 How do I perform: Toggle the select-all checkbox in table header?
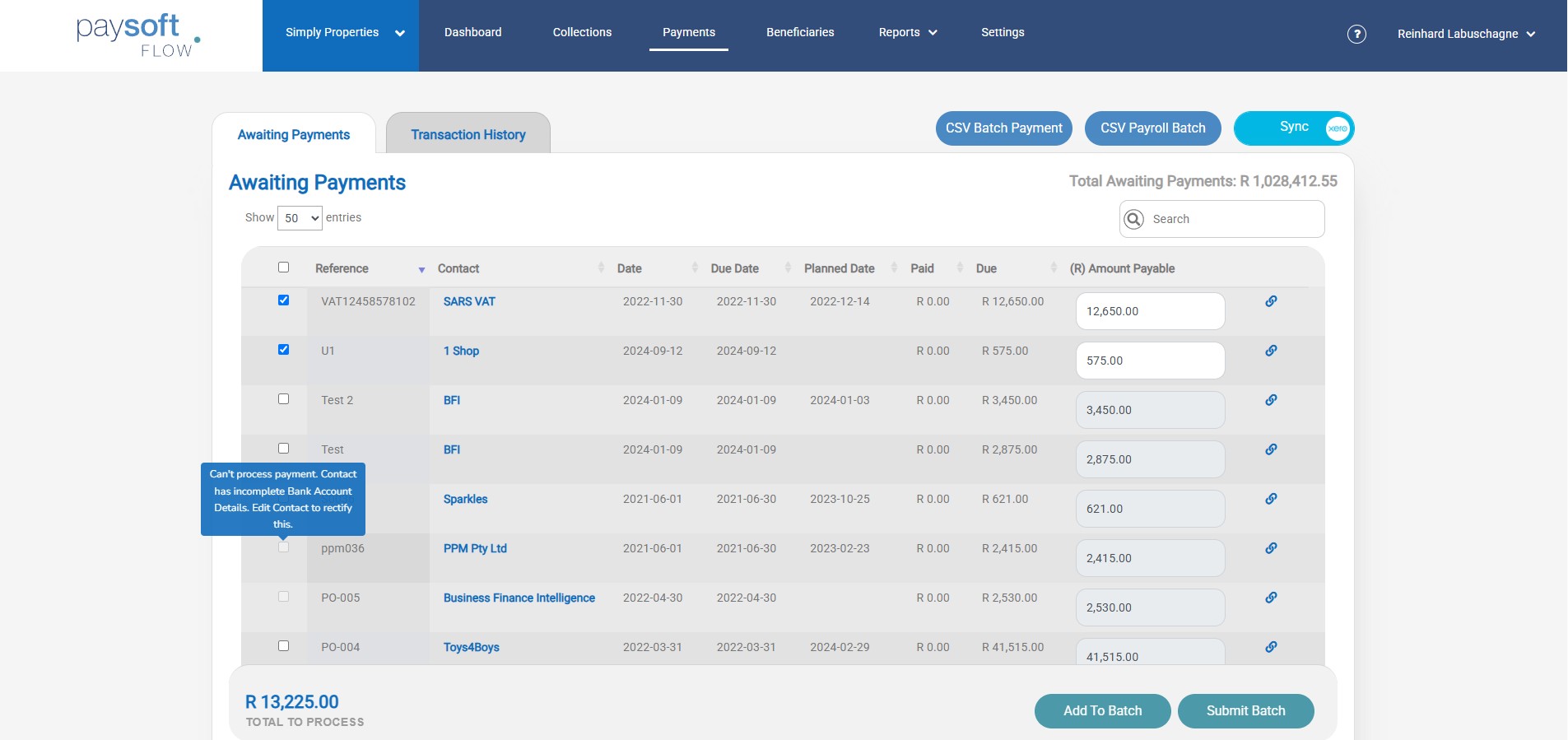click(283, 268)
